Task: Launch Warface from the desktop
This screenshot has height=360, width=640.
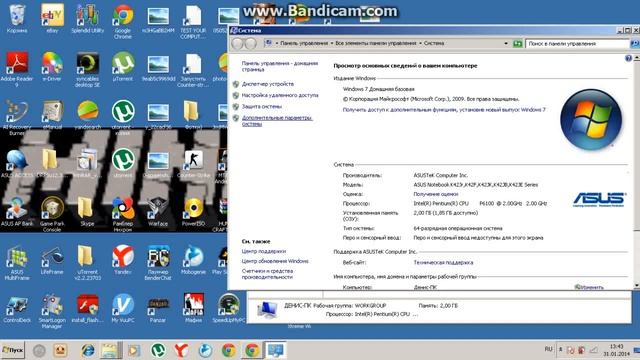Action: pyautogui.click(x=158, y=211)
